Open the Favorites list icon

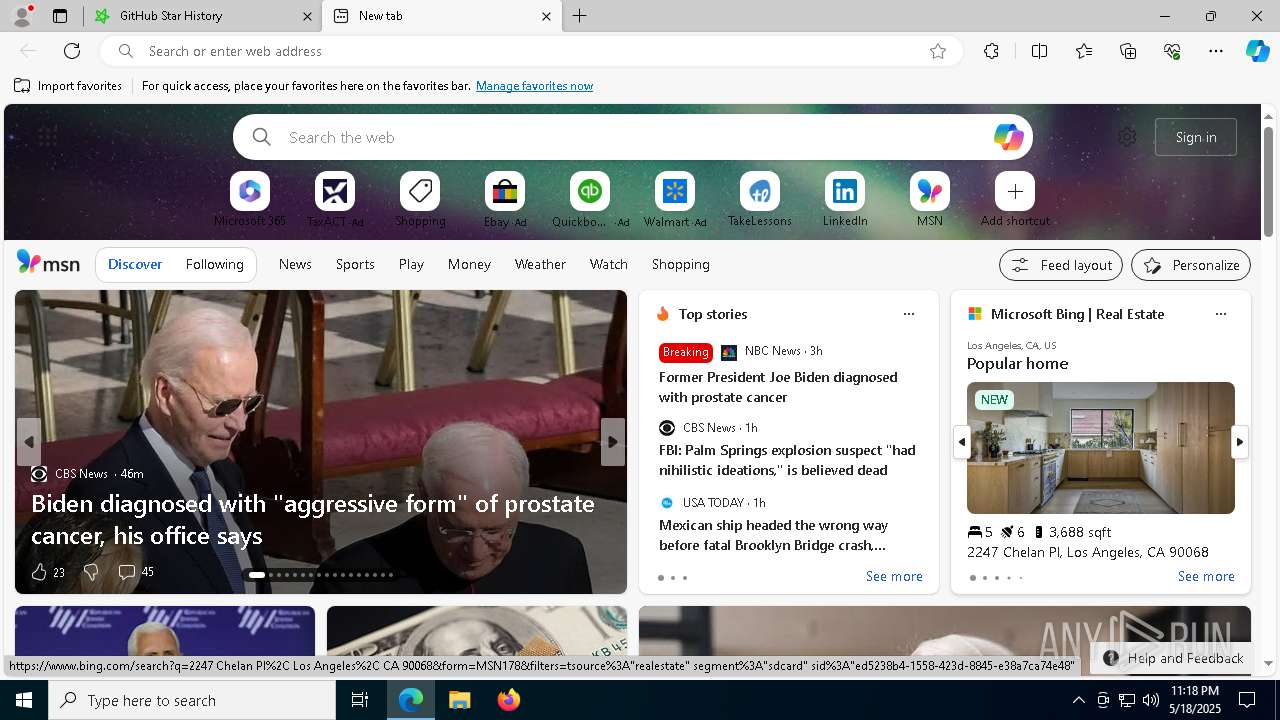1084,51
